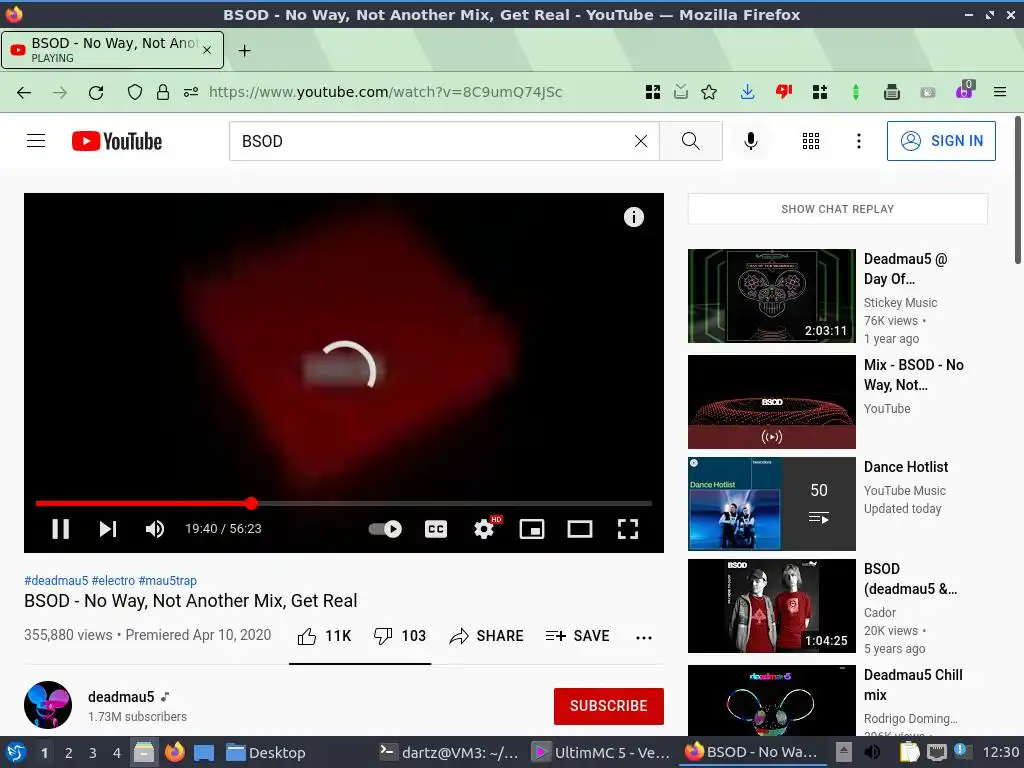
Task: Open more actions ellipsis below video
Action: (644, 637)
